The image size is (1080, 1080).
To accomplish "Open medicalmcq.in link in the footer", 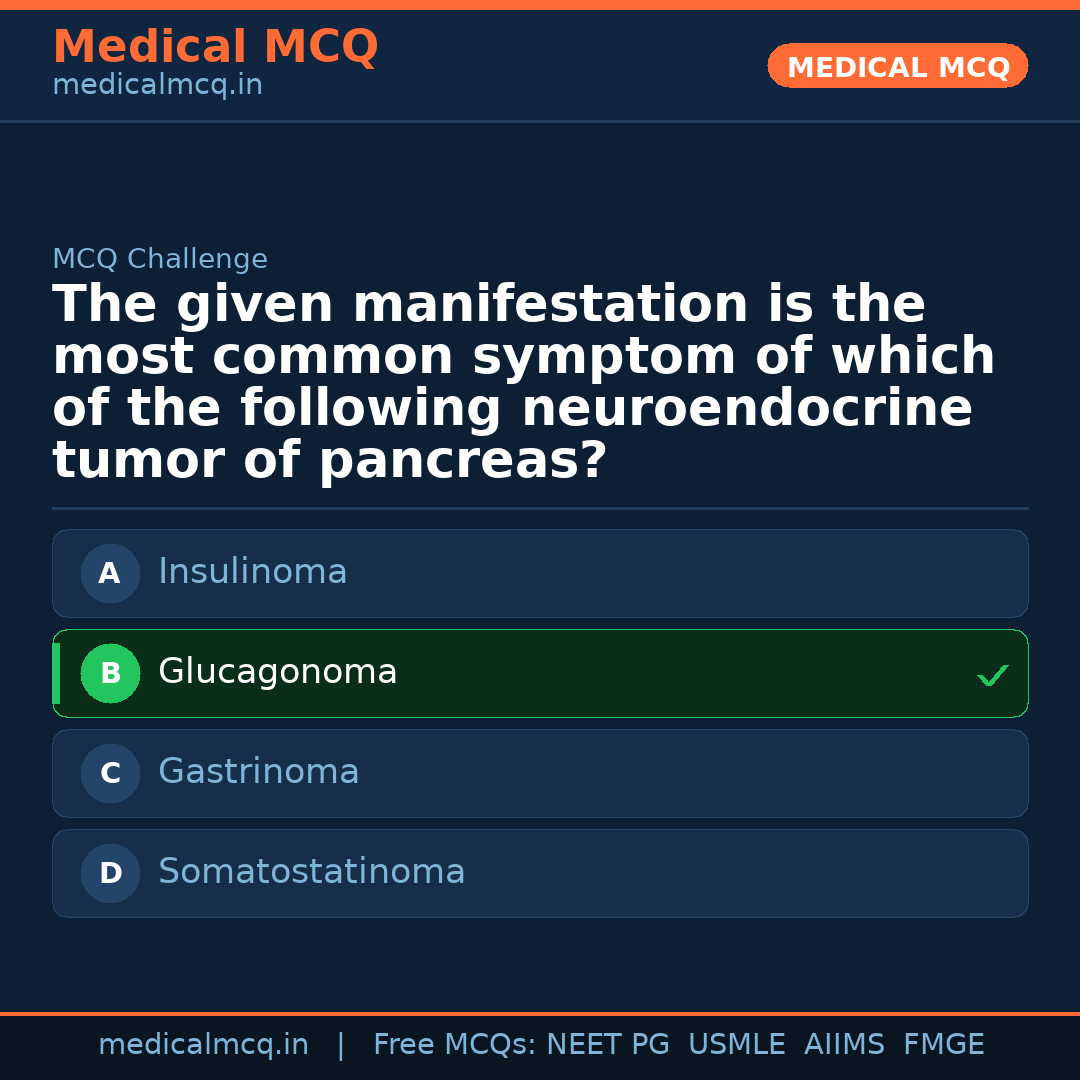I will (203, 1045).
